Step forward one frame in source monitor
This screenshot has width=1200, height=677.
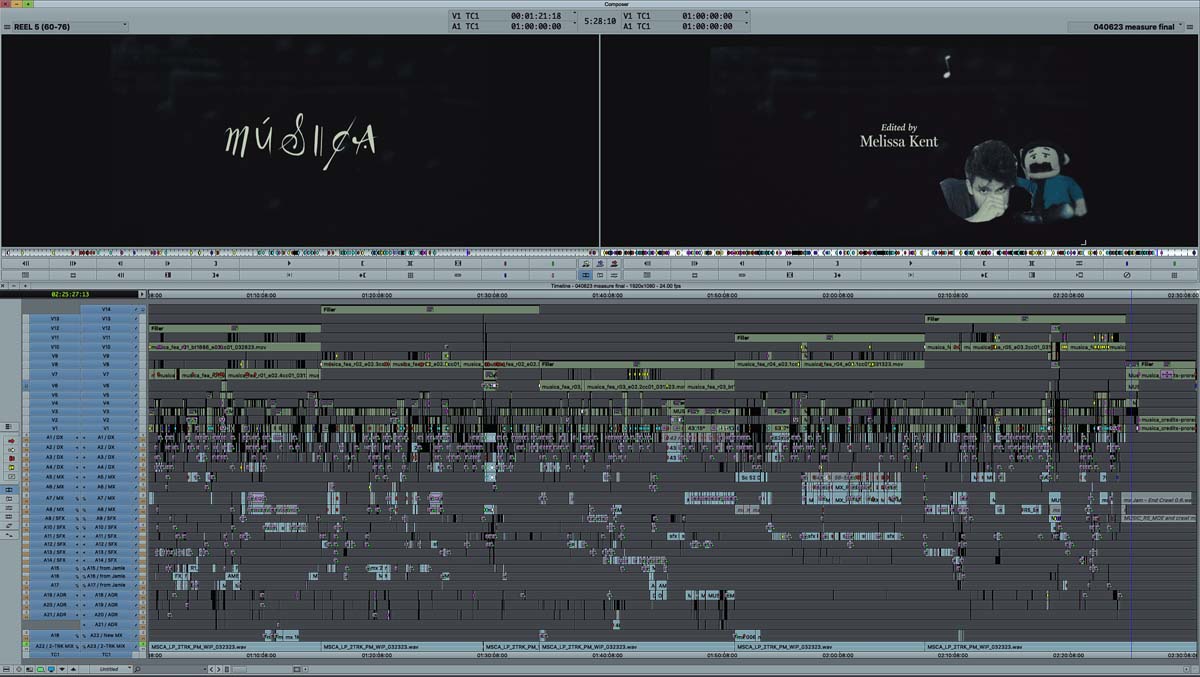coord(167,262)
